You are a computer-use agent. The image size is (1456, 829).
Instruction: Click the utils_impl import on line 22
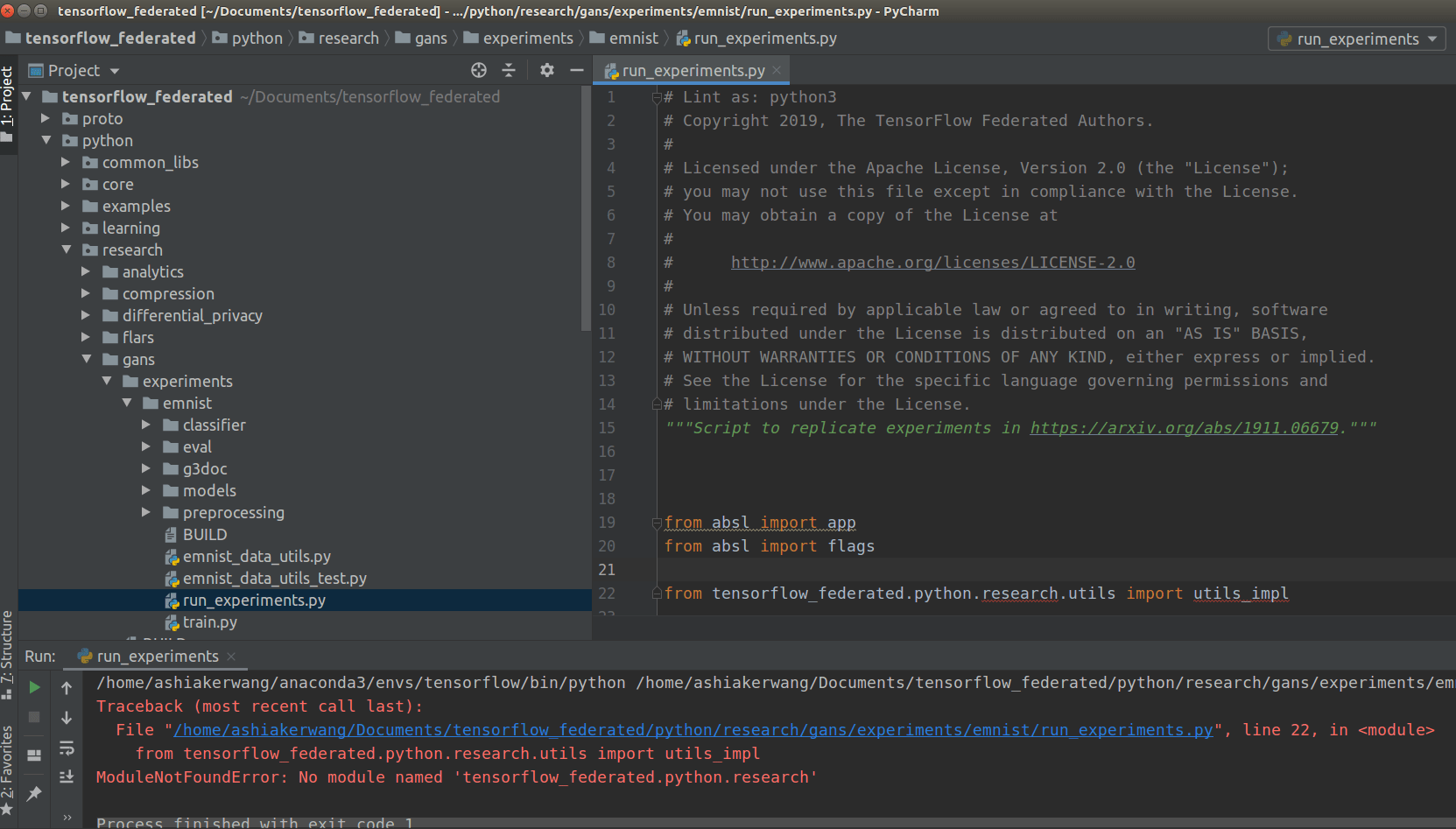pos(1241,594)
